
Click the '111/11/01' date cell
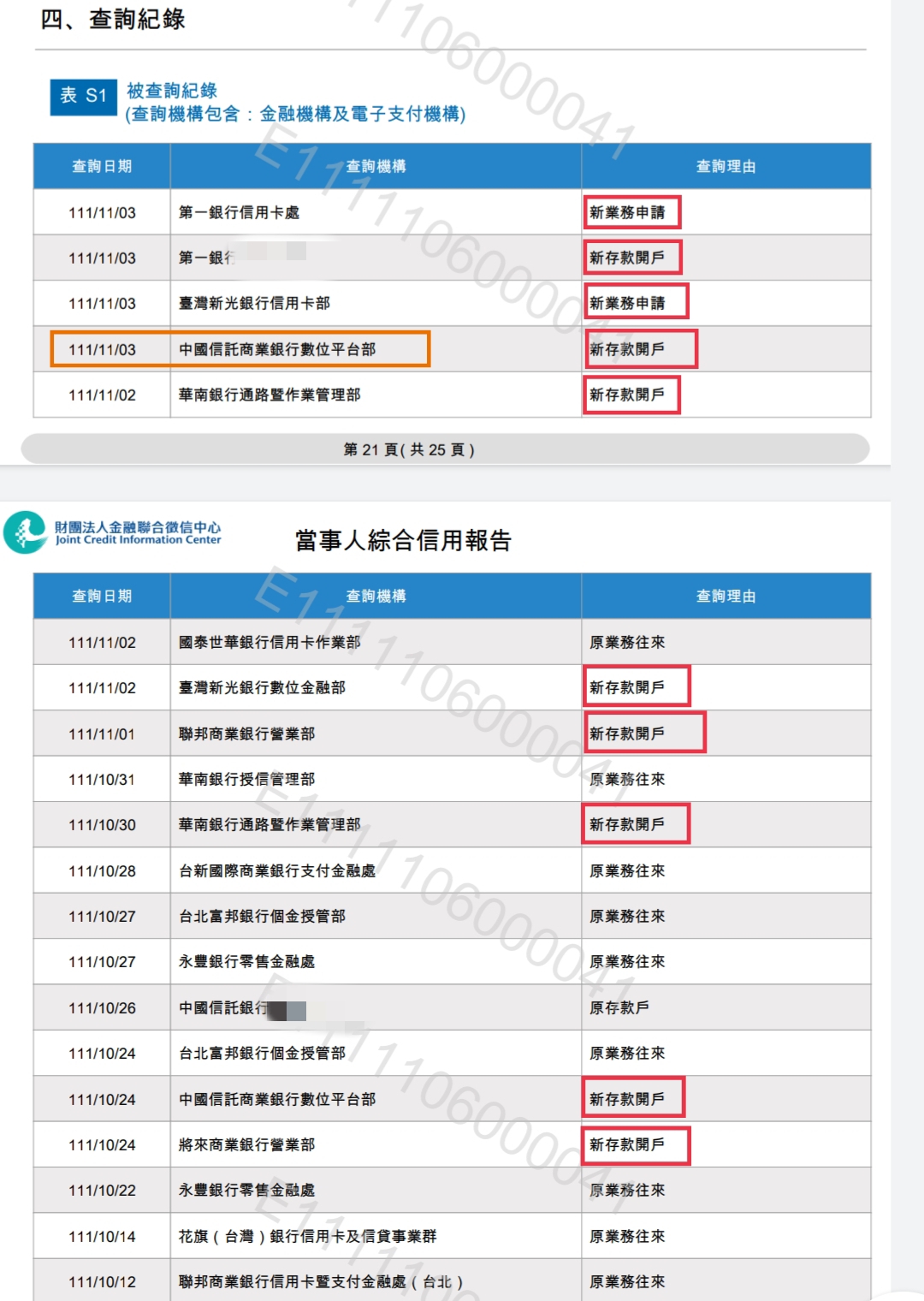pos(102,734)
